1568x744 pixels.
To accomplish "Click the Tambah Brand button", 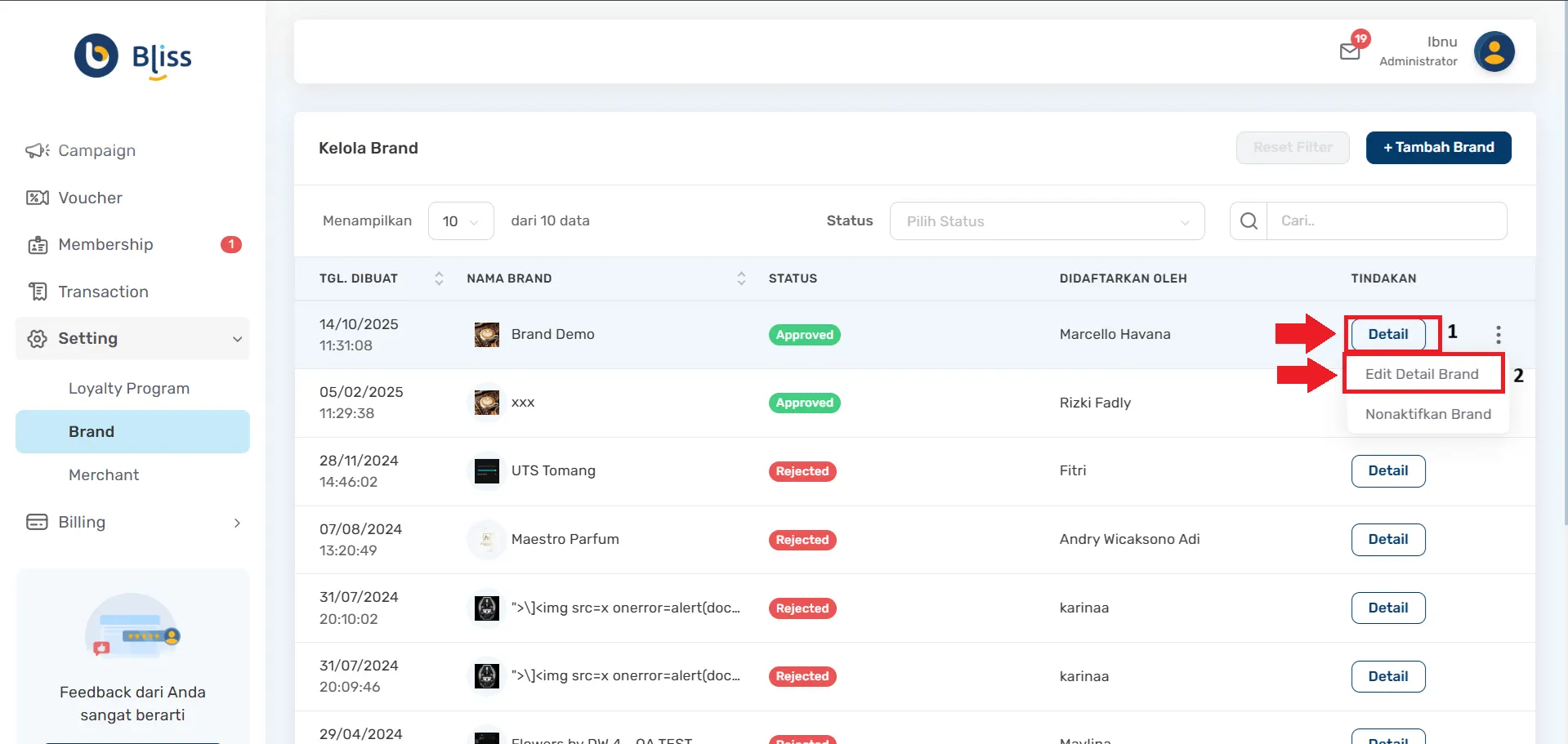I will coord(1438,148).
